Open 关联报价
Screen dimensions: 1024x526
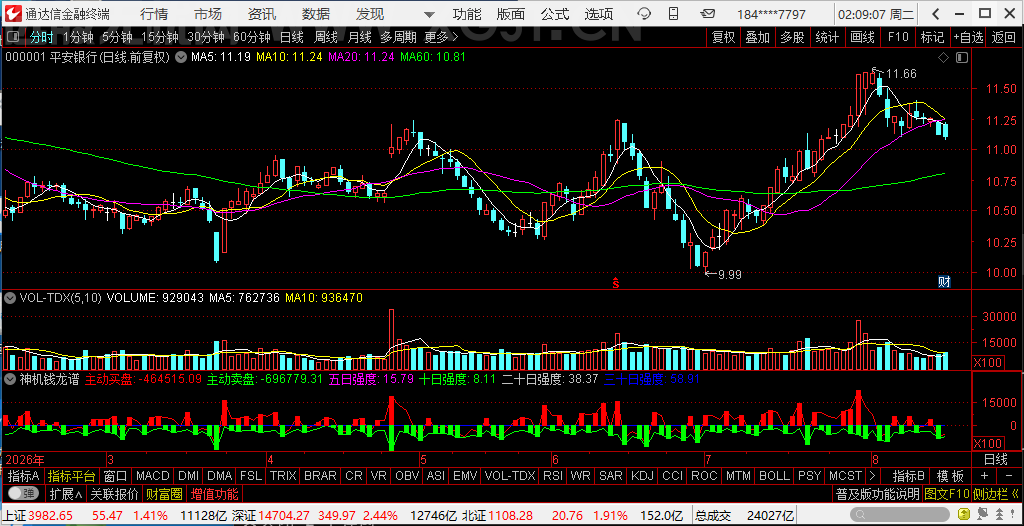114,493
